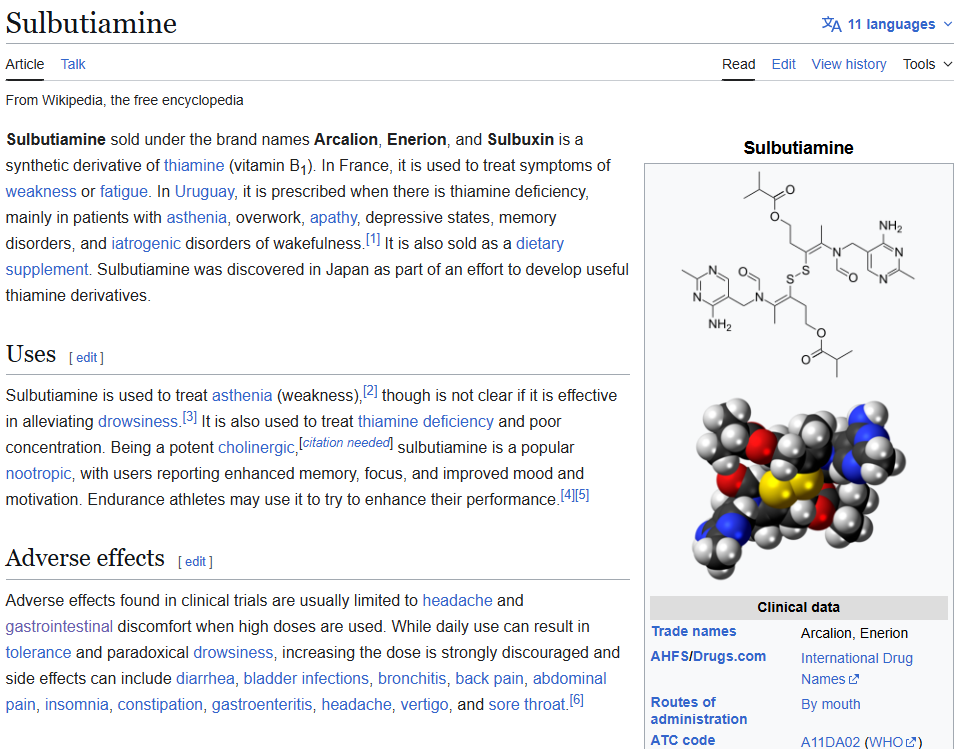Open asthenia link in Uses section
Image resolution: width=957 pixels, height=749 pixels.
click(242, 396)
